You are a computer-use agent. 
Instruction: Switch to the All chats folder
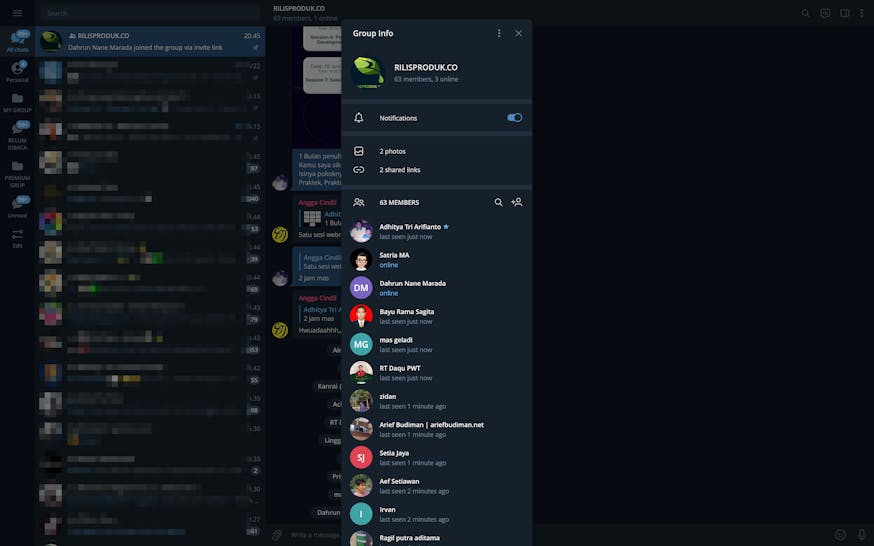(17, 42)
